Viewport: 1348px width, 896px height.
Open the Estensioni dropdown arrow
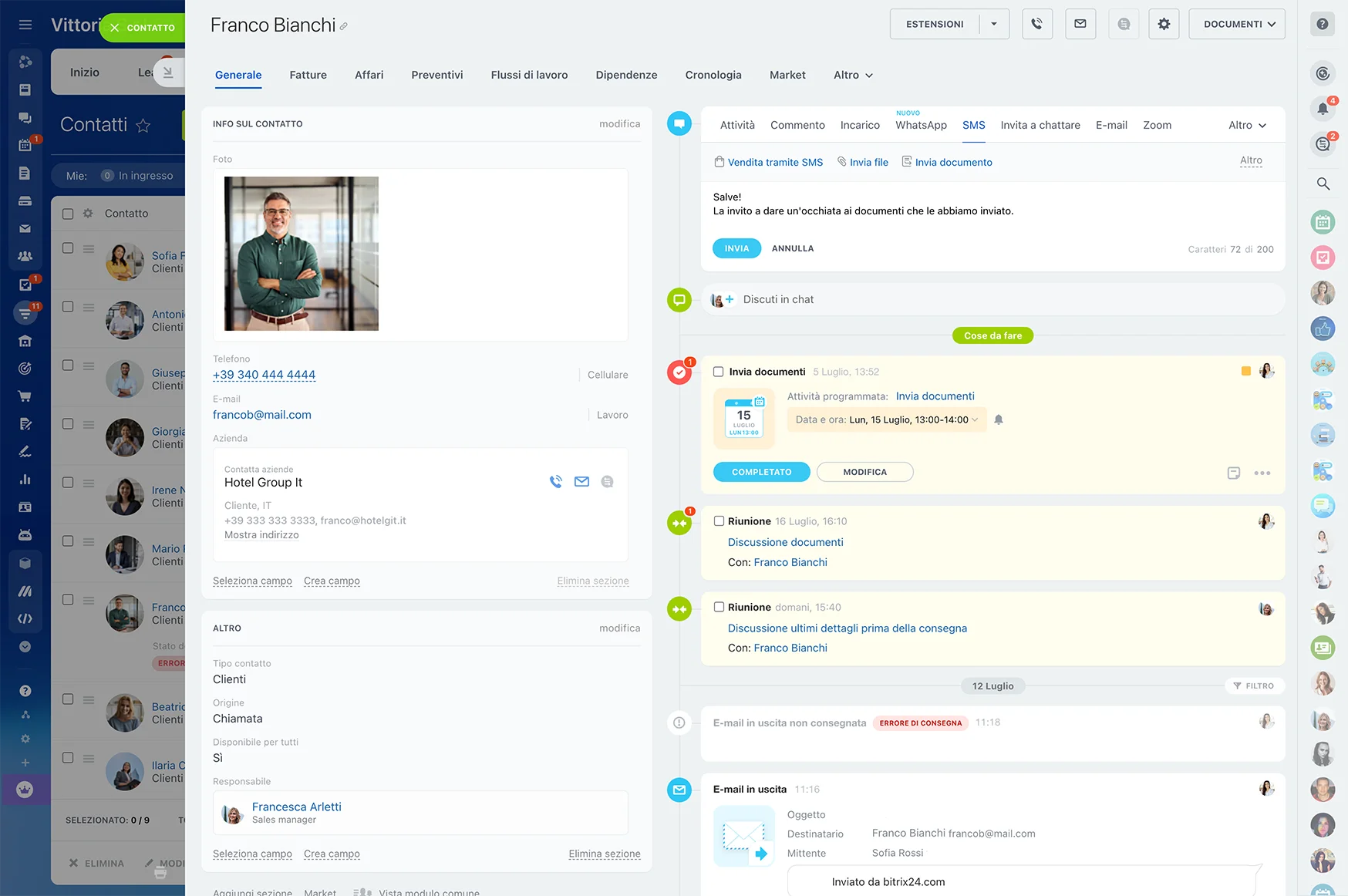[994, 24]
